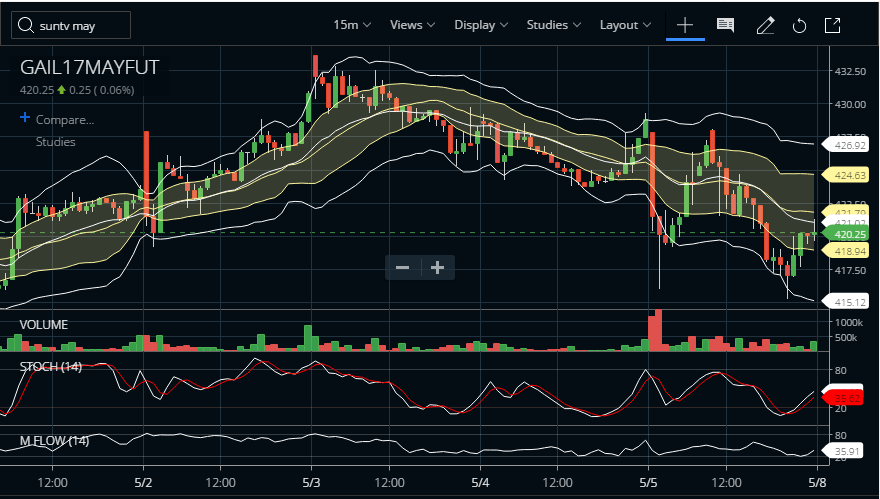Open the Studies menu in toolbar
Image resolution: width=880 pixels, height=499 pixels.
(553, 25)
